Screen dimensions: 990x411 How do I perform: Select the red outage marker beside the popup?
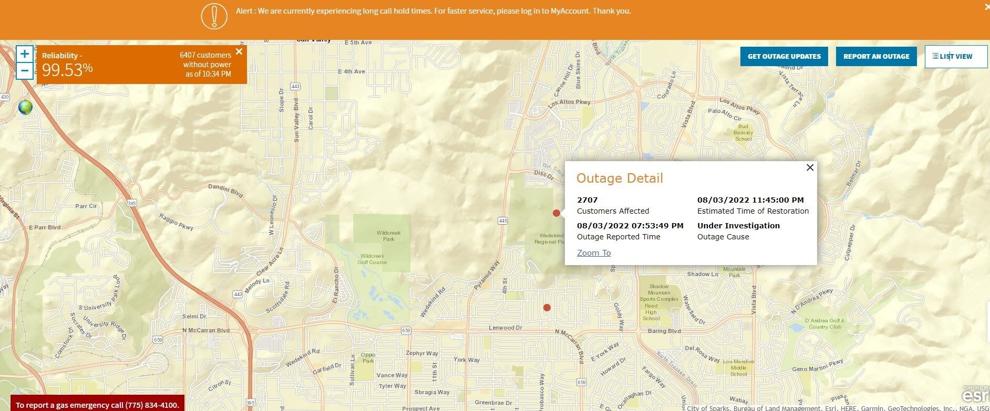556,213
